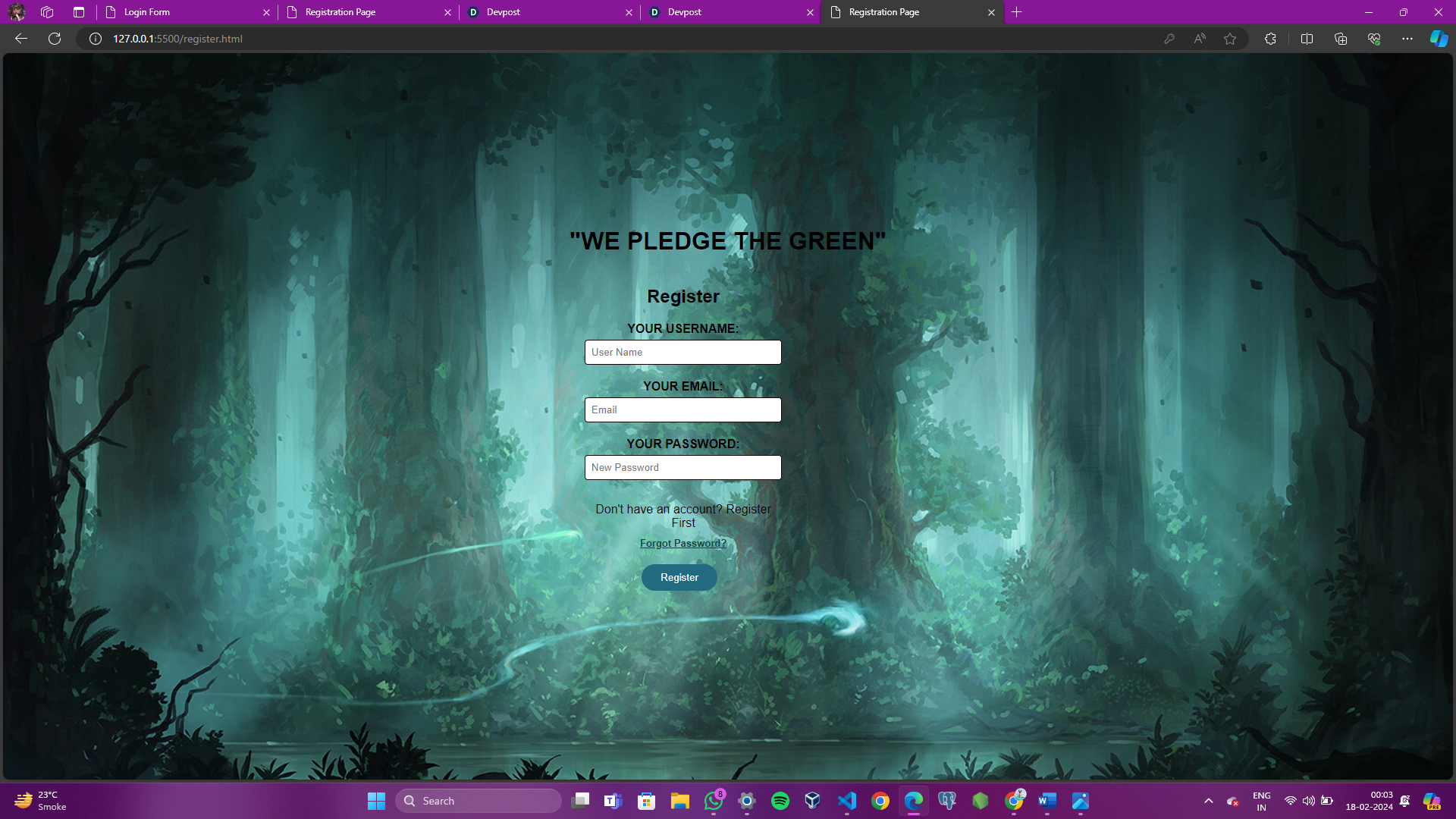Show hidden icons tray chevron
Image resolution: width=1456 pixels, height=819 pixels.
pos(1209,801)
